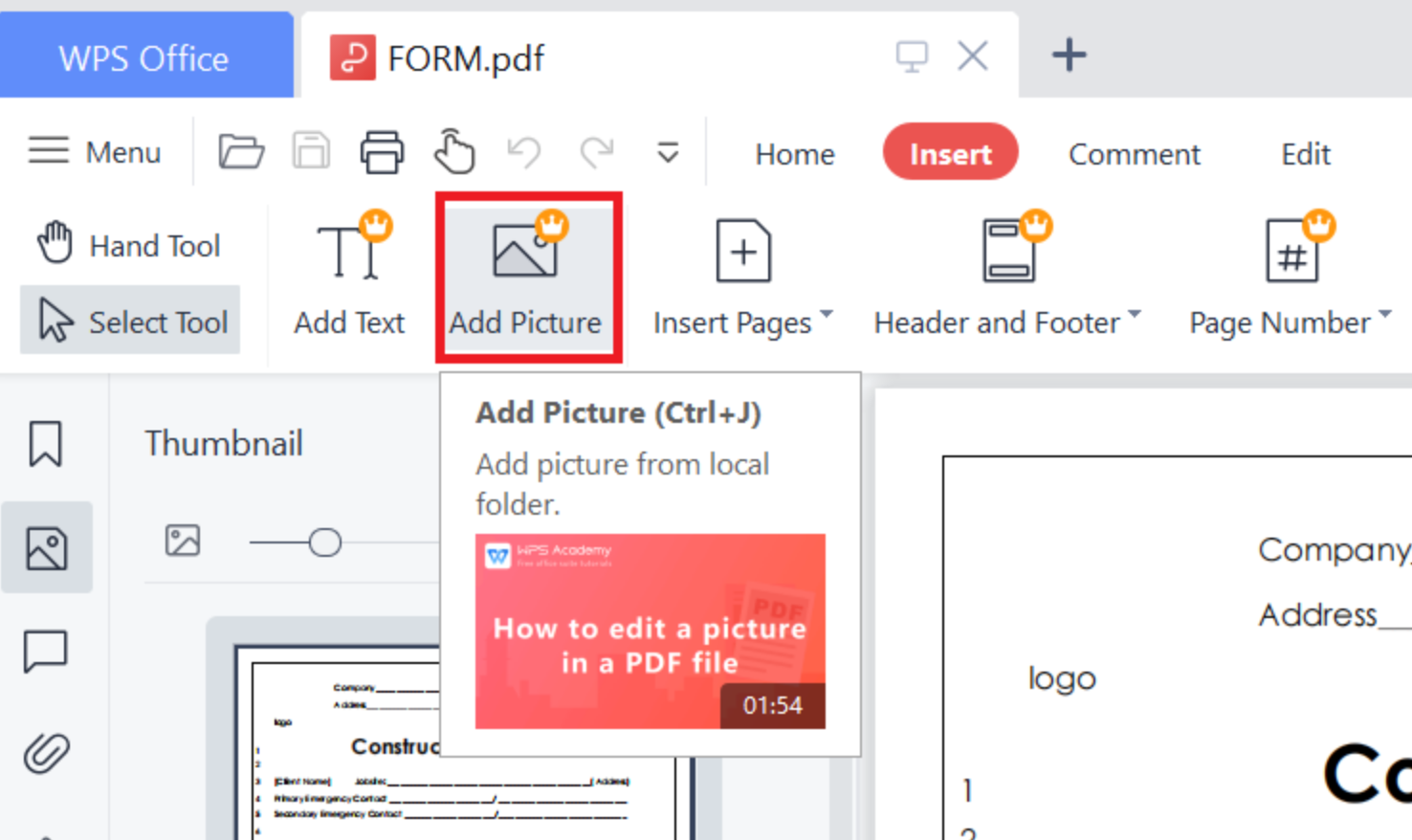Expand the quick access toolbar dropdown
The height and width of the screenshot is (840, 1412).
point(668,152)
